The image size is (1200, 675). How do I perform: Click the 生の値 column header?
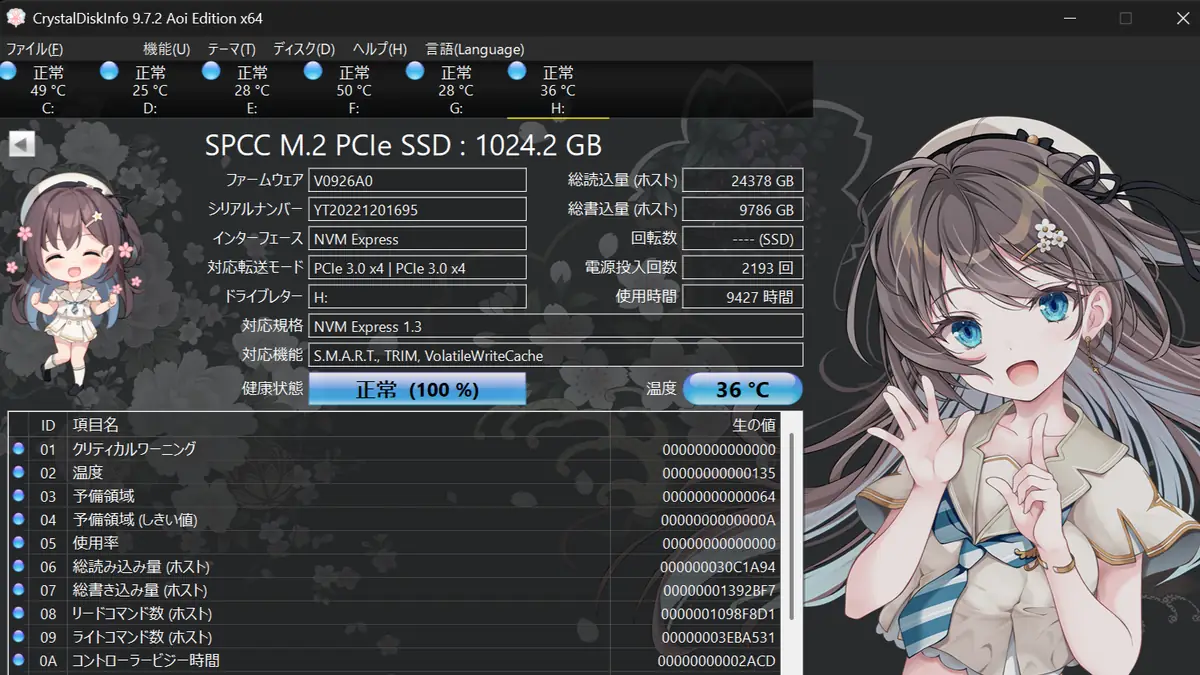tap(753, 425)
